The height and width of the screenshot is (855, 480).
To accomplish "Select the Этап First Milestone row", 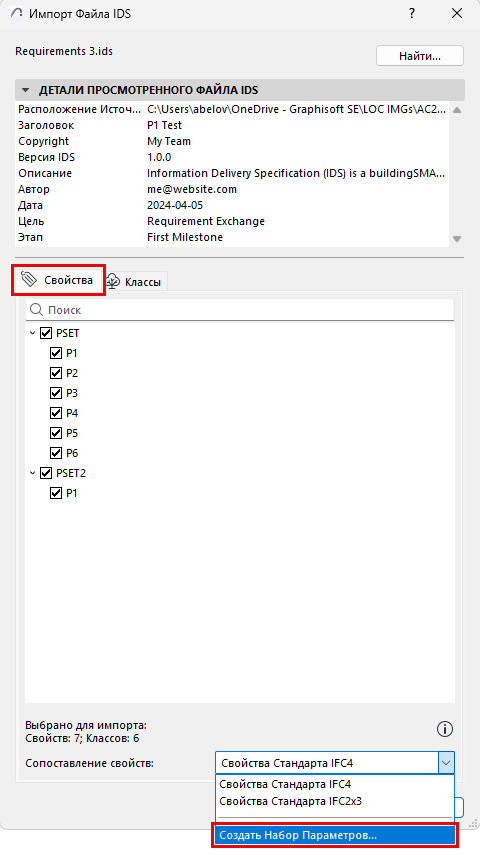I will pos(232,237).
